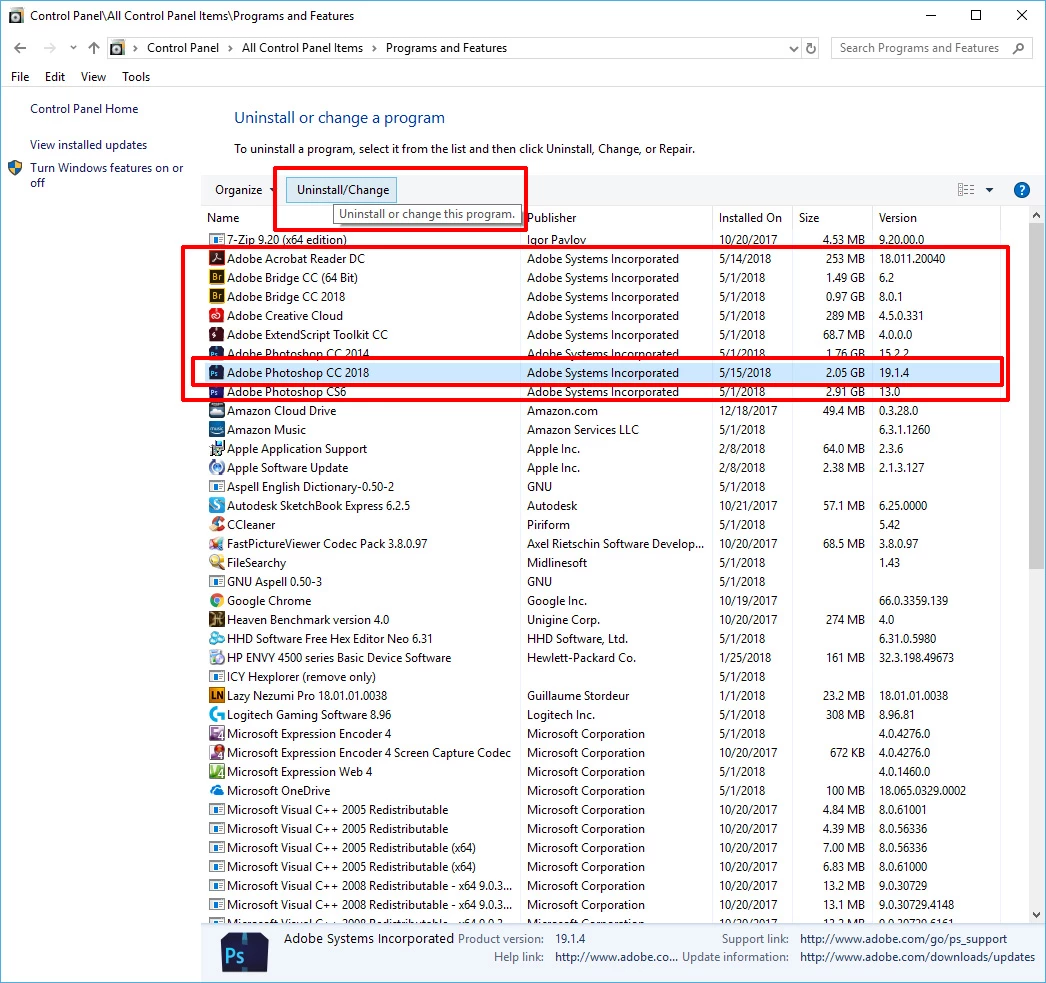Click the HHD Hex Editor Neo icon
1046x983 pixels.
pyautogui.click(x=216, y=638)
